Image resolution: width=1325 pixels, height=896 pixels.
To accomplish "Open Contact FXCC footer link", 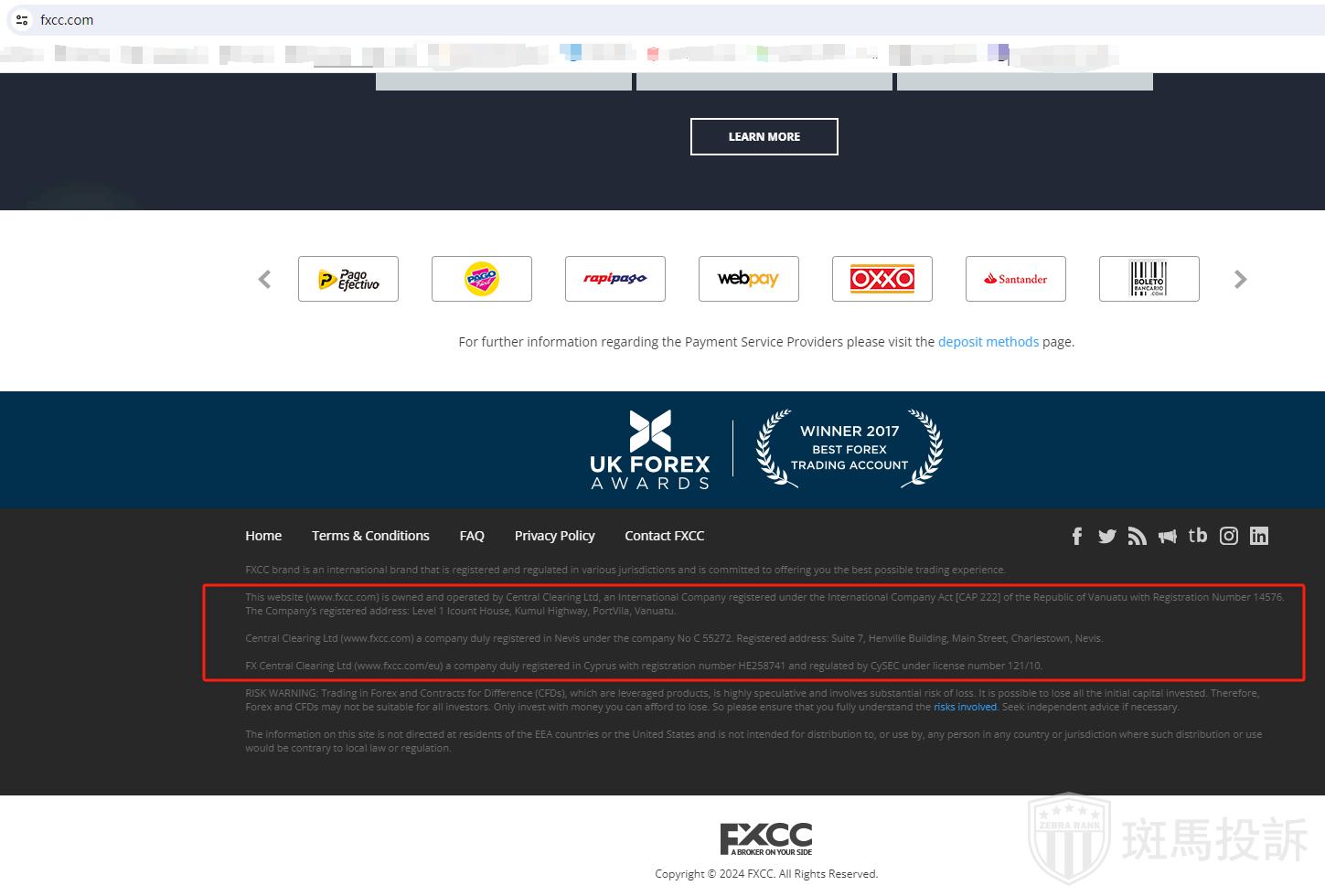I will [x=664, y=536].
